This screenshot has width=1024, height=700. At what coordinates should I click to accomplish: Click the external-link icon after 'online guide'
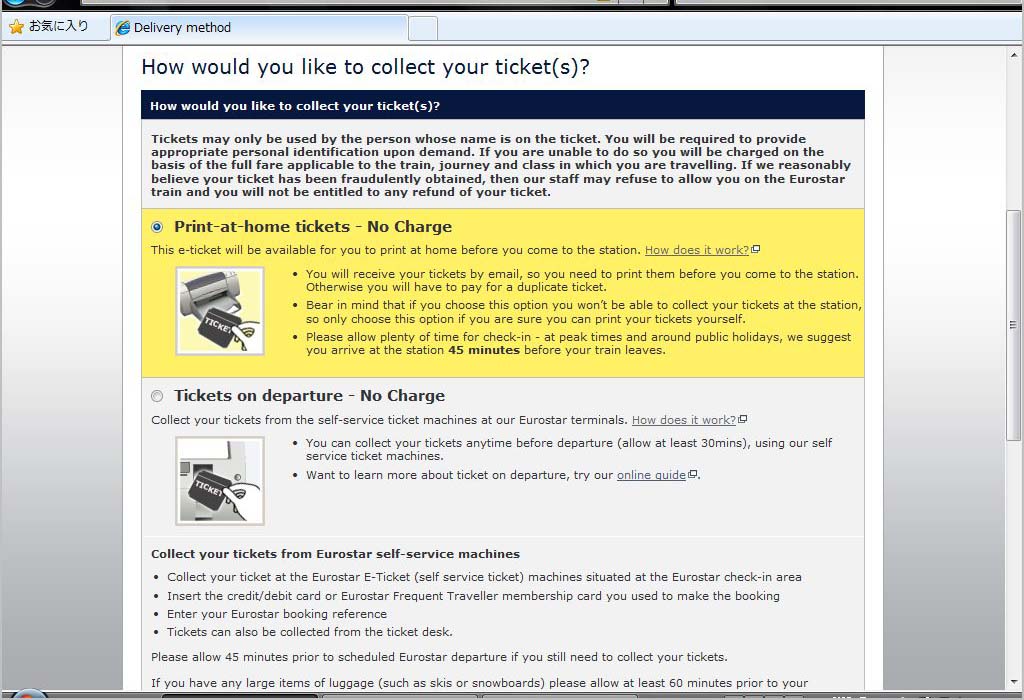coord(693,475)
